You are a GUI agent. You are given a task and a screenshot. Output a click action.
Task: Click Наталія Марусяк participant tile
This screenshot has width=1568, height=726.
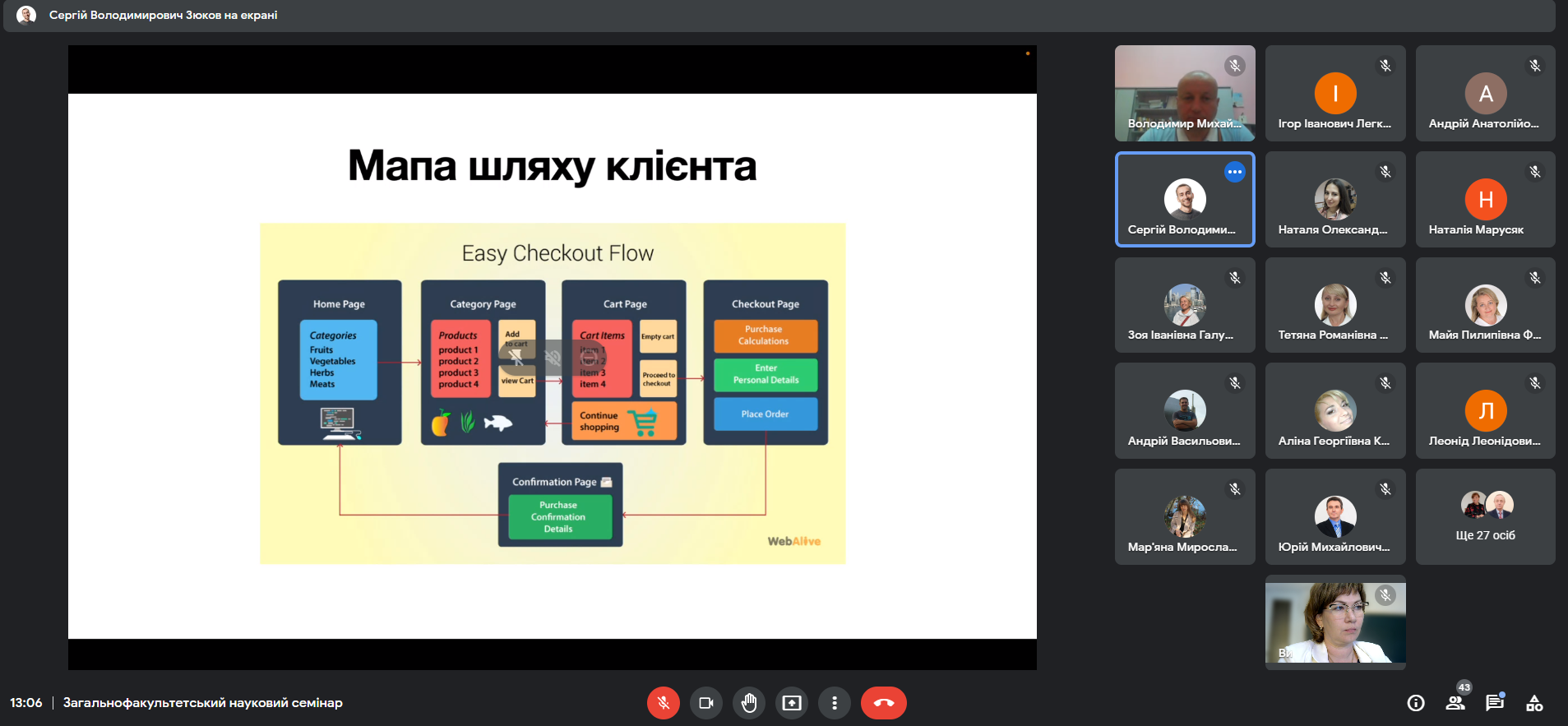coord(1485,199)
